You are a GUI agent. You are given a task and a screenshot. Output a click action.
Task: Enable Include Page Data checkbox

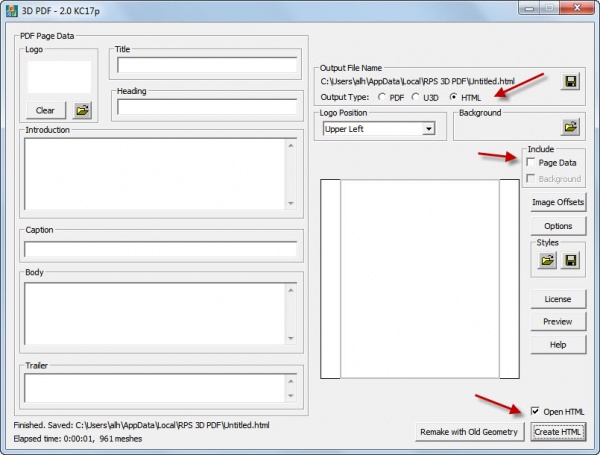(x=531, y=162)
